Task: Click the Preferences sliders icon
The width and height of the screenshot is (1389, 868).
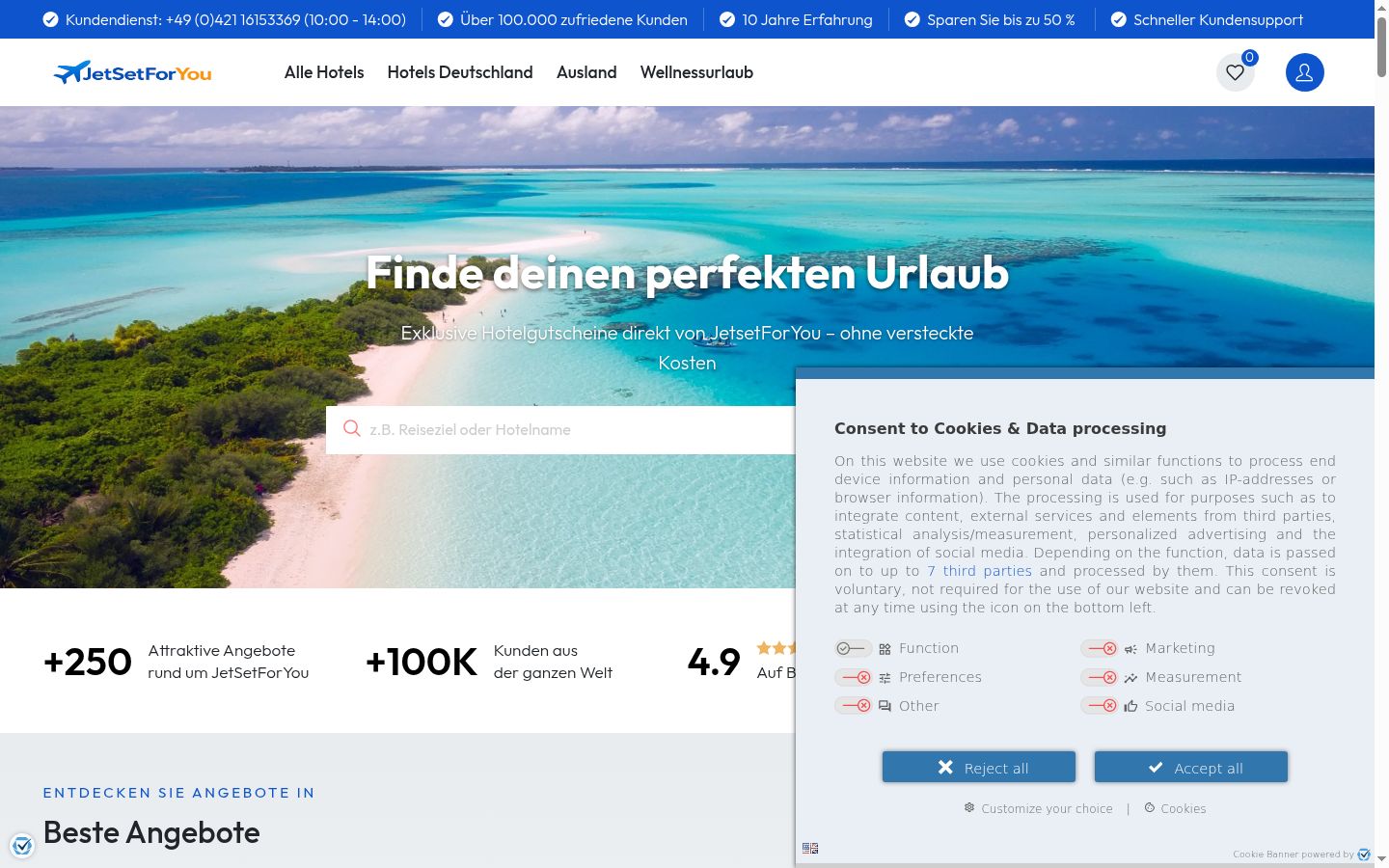Action: 885,678
